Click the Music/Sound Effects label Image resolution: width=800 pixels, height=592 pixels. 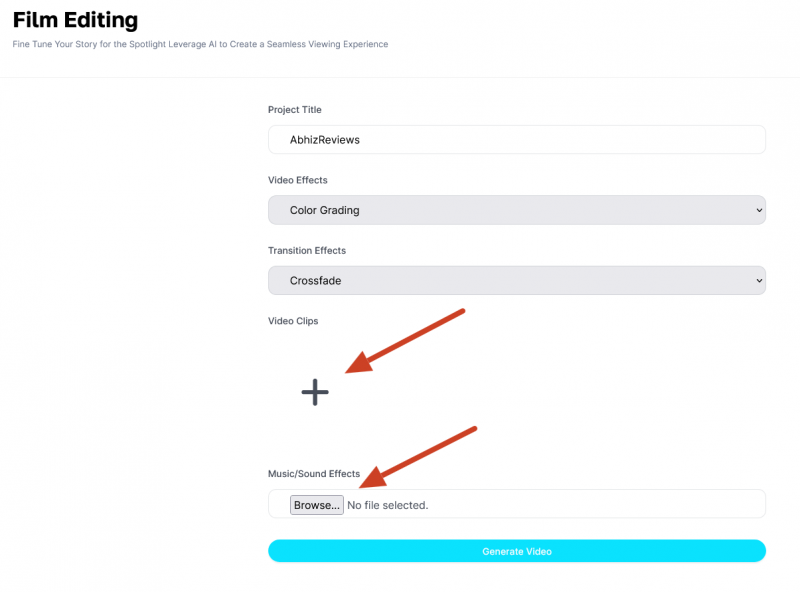click(314, 474)
